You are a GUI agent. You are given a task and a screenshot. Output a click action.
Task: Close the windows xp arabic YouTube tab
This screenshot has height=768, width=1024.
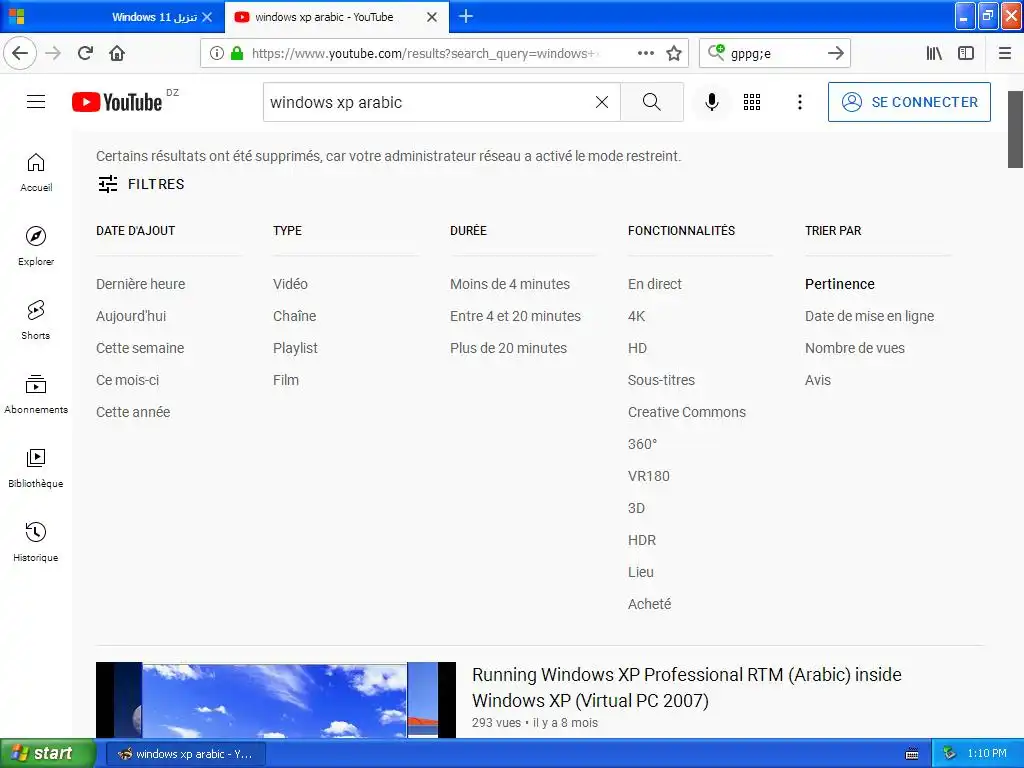432,17
